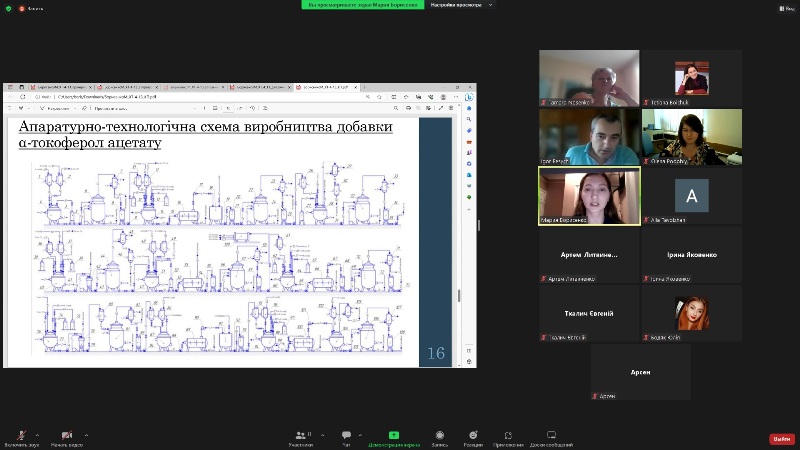Click green tree icon in Edge sidebar

point(469,197)
